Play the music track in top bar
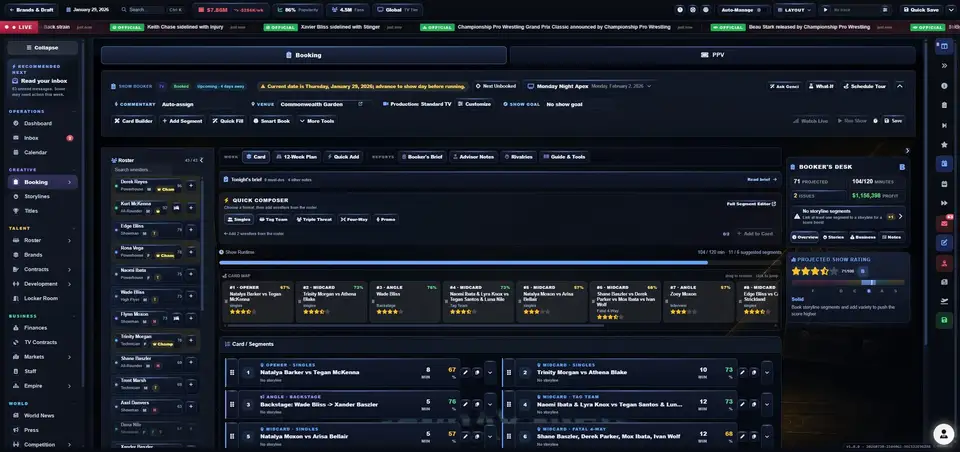The height and width of the screenshot is (452, 960). pyautogui.click(x=826, y=10)
